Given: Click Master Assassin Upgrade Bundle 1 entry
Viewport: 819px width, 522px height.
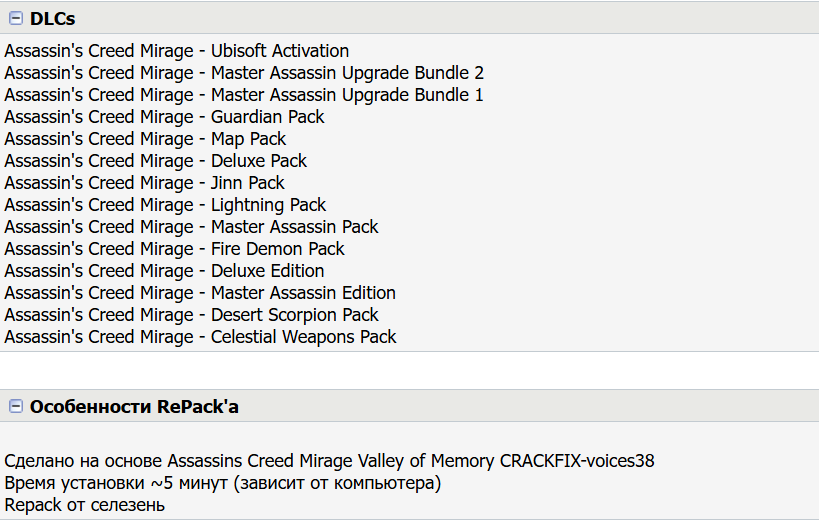Looking at the screenshot, I should 244,95.
